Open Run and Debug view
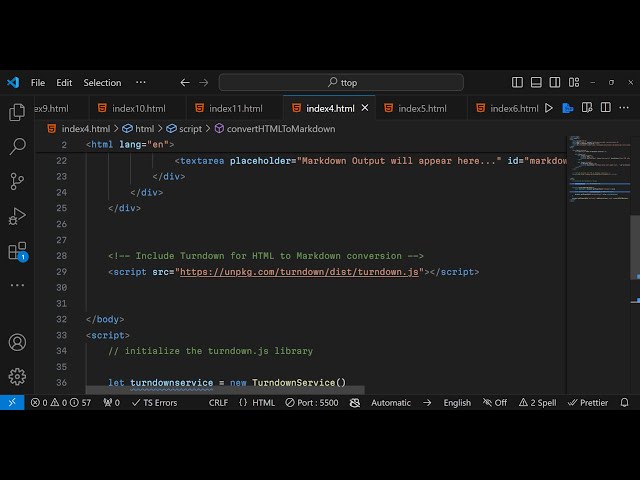The width and height of the screenshot is (640, 480). (x=17, y=216)
